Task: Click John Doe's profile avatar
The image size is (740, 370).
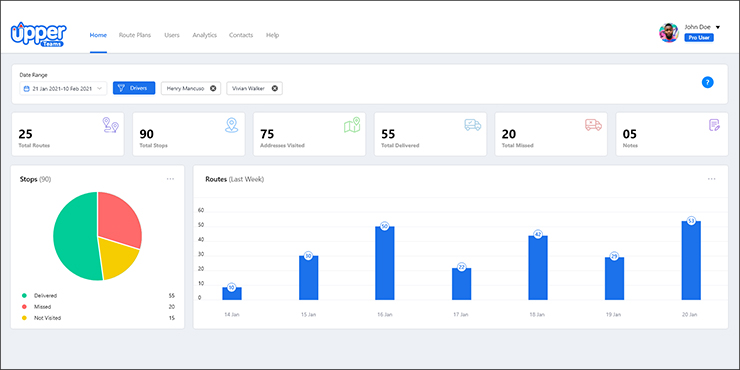Action: click(x=669, y=33)
